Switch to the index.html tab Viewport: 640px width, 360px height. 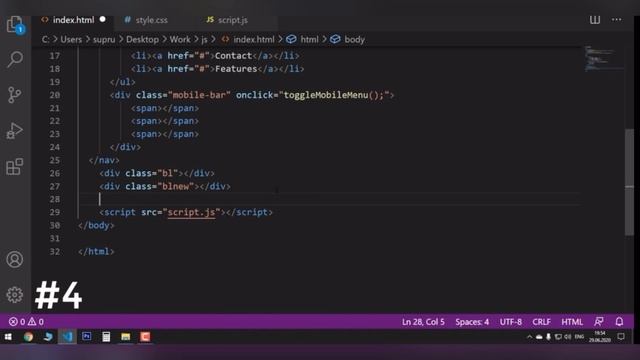click(73, 20)
